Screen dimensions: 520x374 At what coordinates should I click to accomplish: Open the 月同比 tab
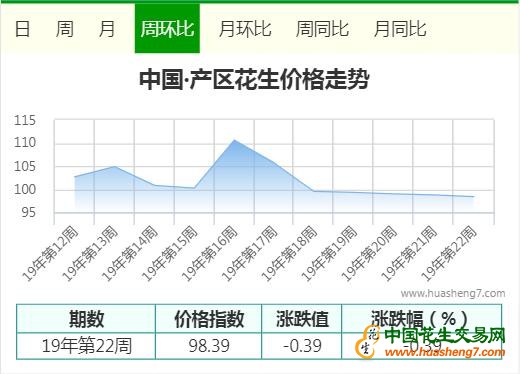[400, 29]
